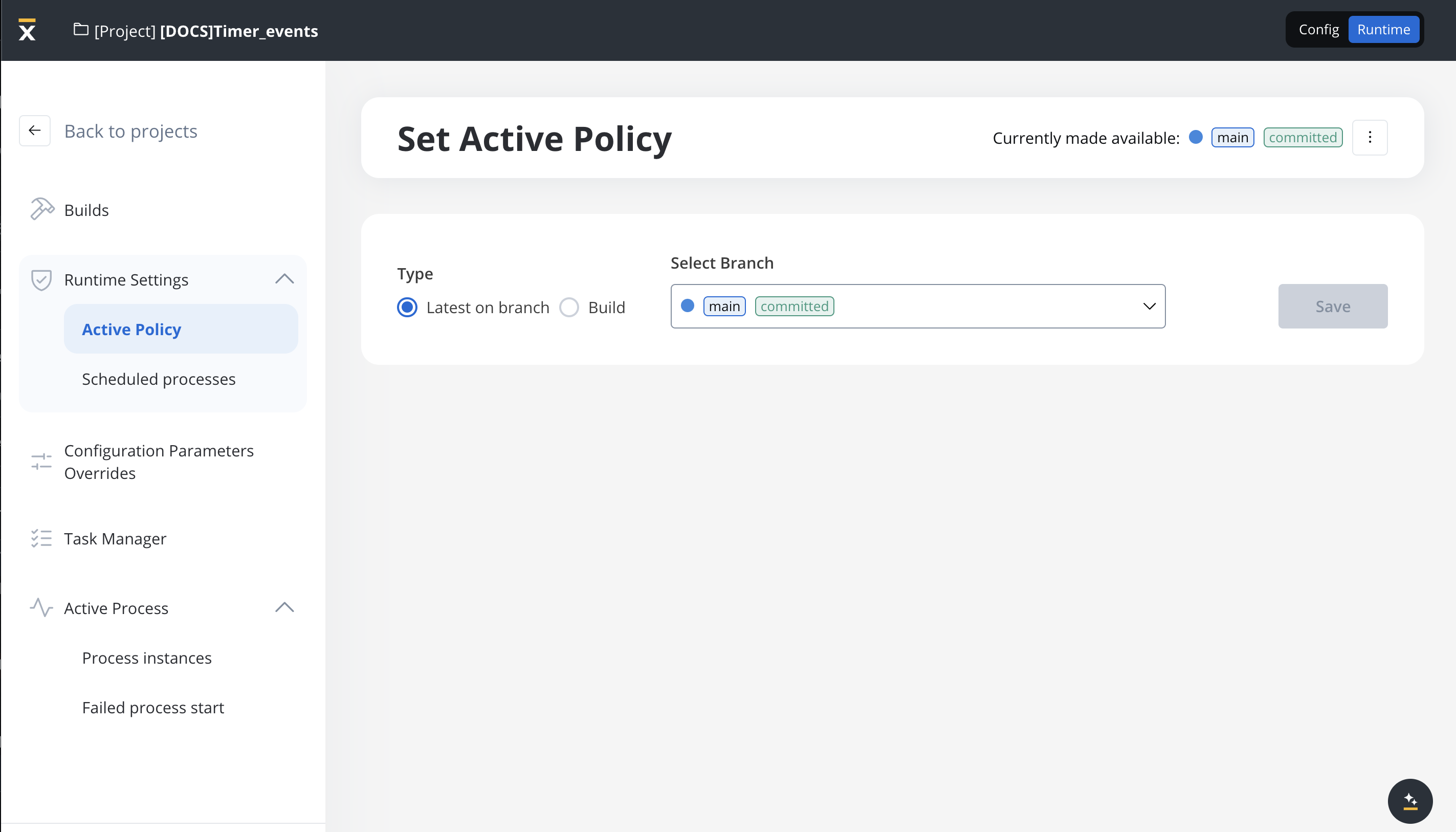
Task: Click the Type label
Action: pyautogui.click(x=415, y=274)
